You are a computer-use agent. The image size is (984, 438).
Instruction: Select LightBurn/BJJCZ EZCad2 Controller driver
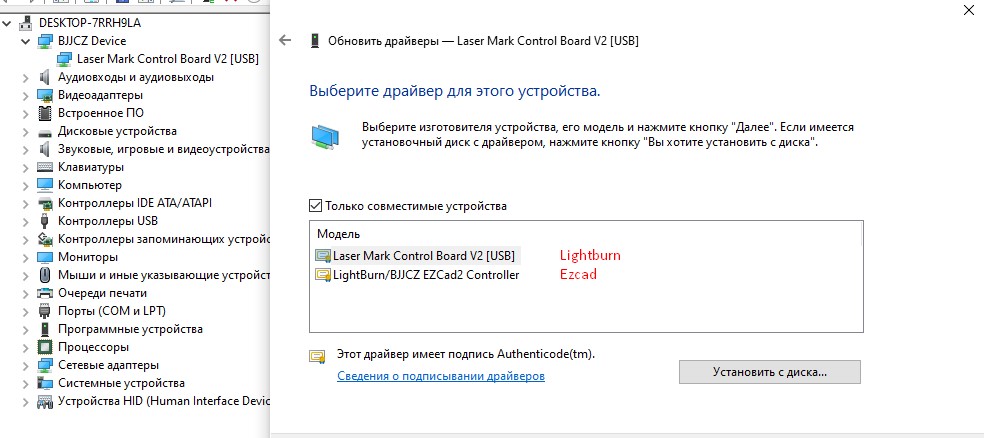click(x=426, y=275)
